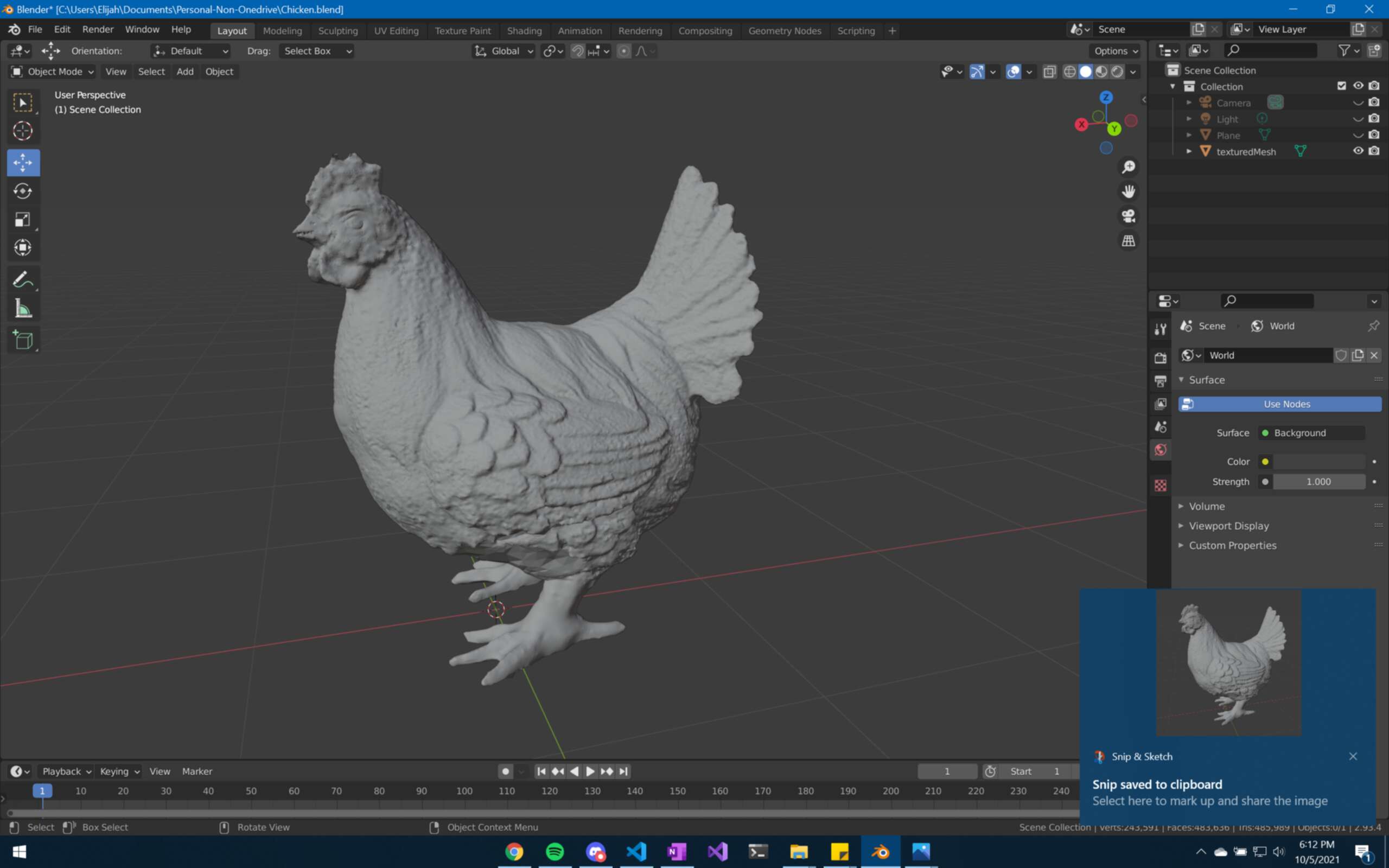This screenshot has width=1389, height=868.
Task: Click the Use Nodes button
Action: click(x=1279, y=404)
